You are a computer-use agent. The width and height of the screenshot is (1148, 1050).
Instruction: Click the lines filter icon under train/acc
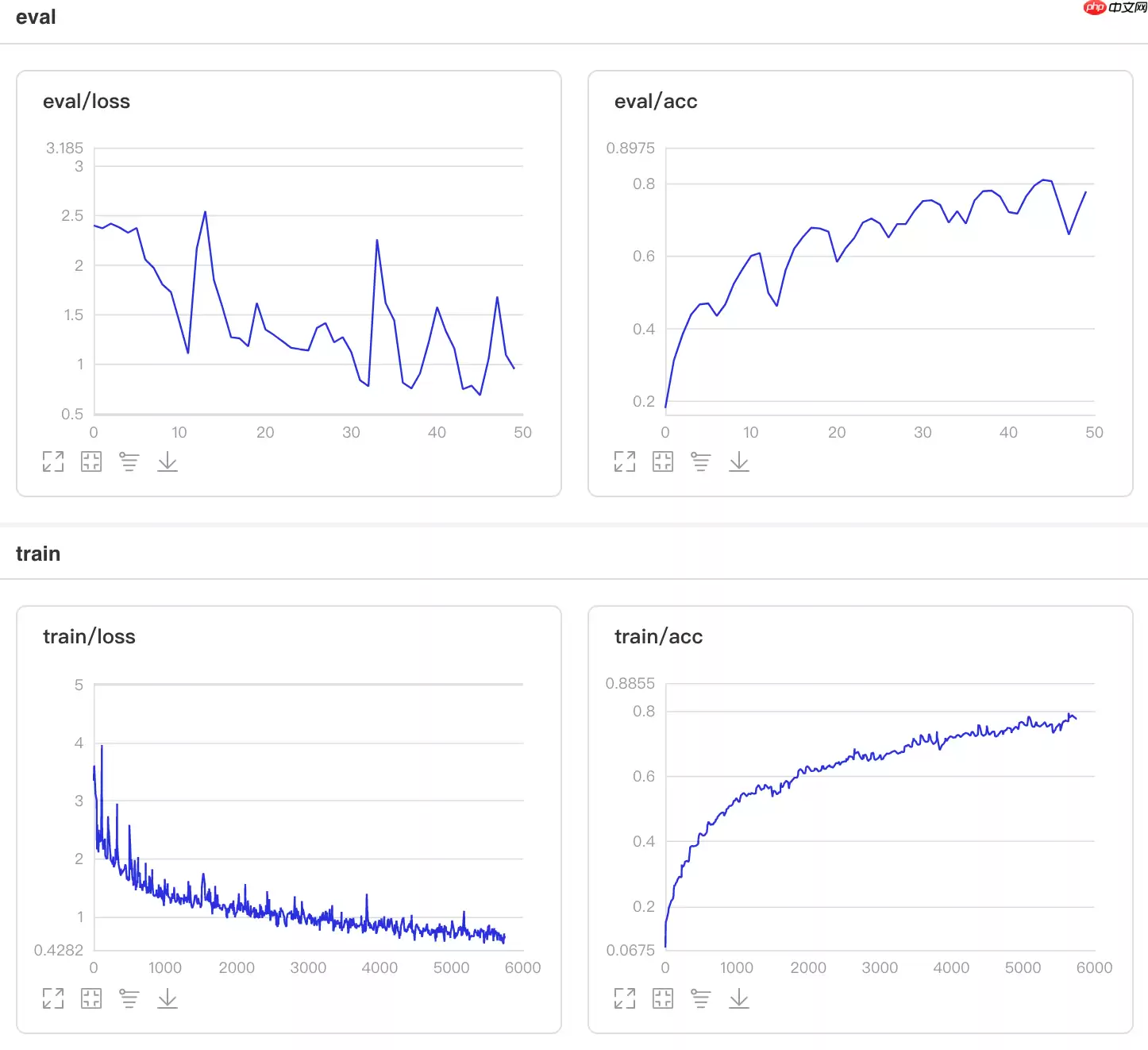tap(700, 998)
